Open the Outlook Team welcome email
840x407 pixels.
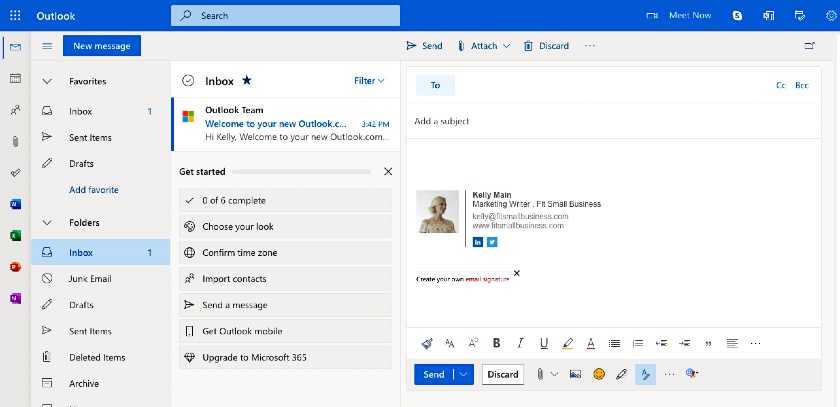click(286, 124)
